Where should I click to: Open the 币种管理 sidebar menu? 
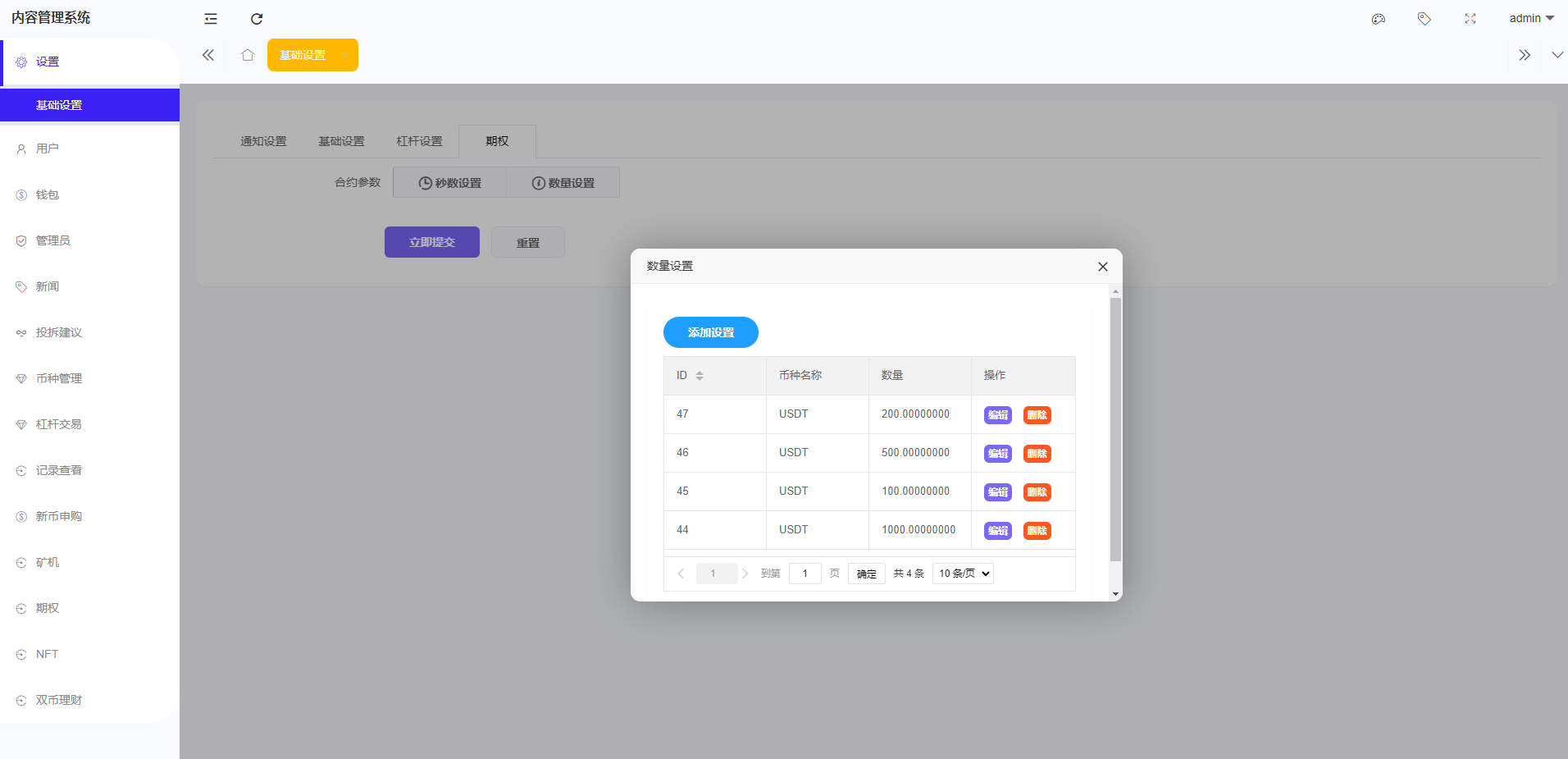click(59, 378)
